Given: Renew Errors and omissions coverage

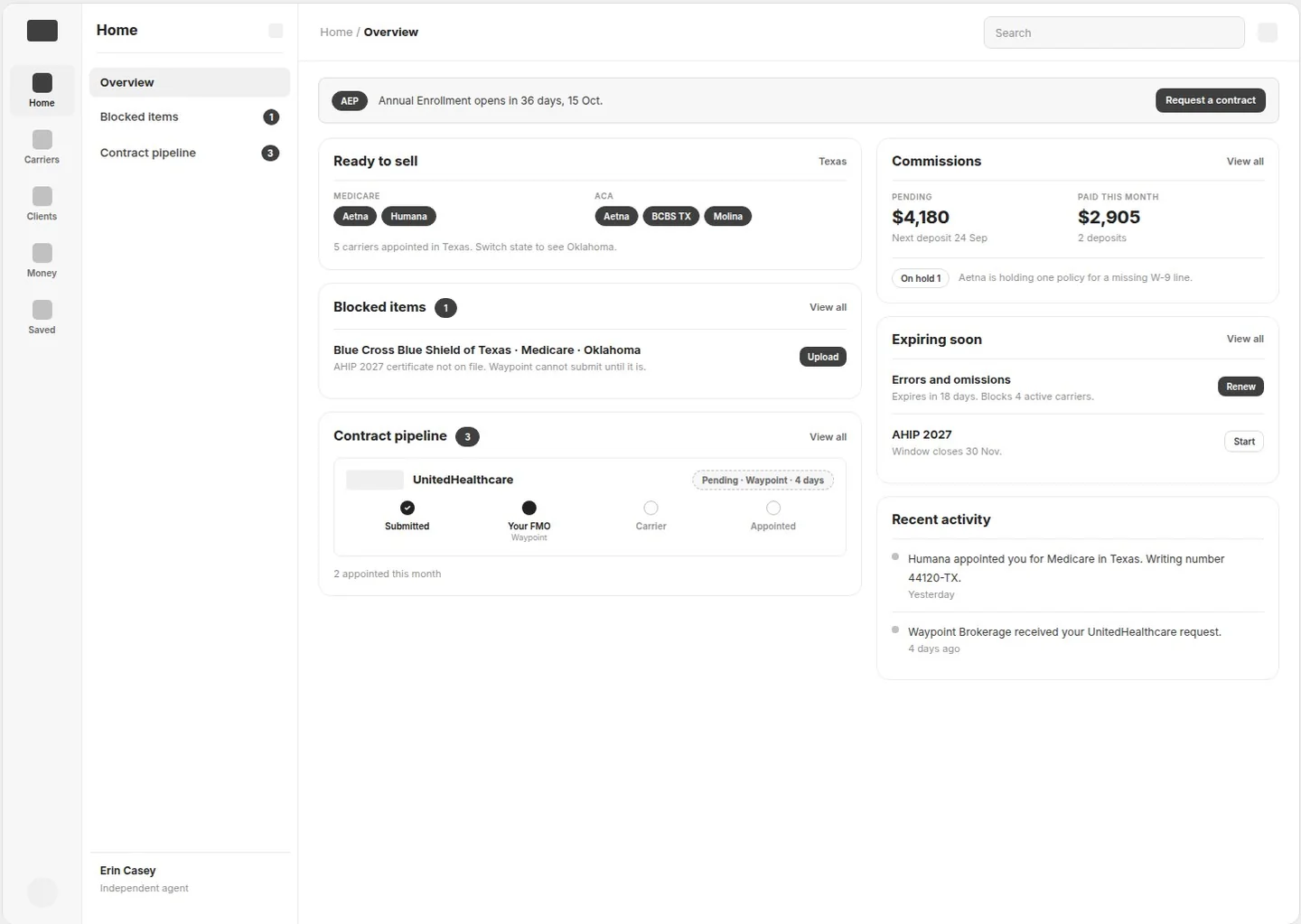Looking at the screenshot, I should [x=1240, y=387].
